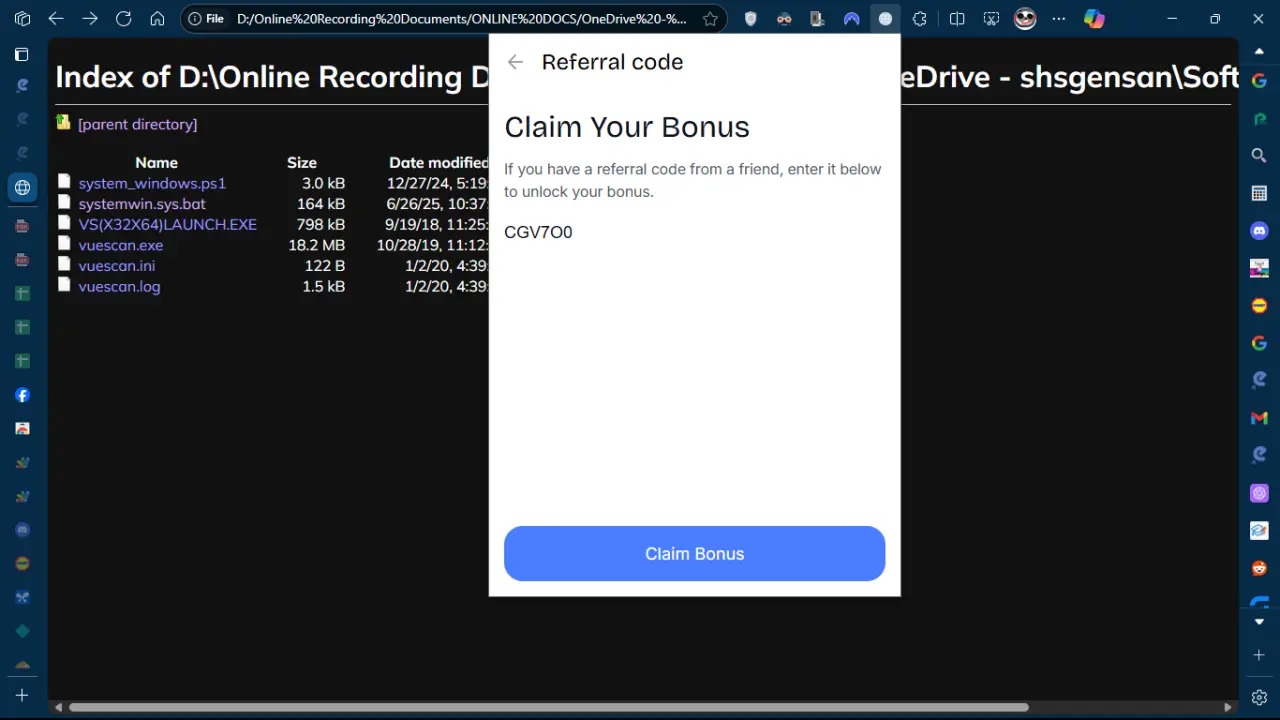Open Calculator tool in right sidebar
Screen dimensions: 1280x720
[1259, 193]
